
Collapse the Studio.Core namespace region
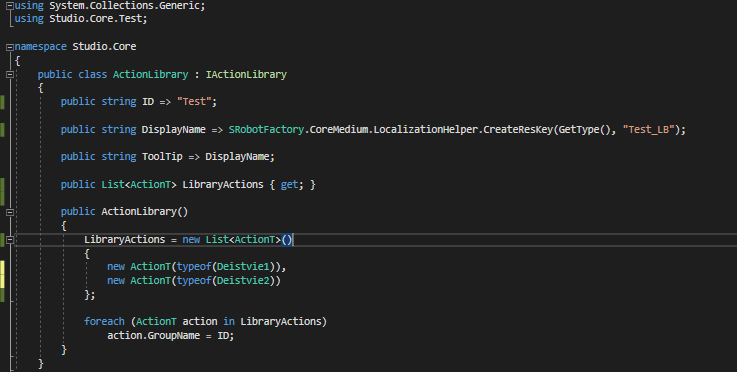9,47
